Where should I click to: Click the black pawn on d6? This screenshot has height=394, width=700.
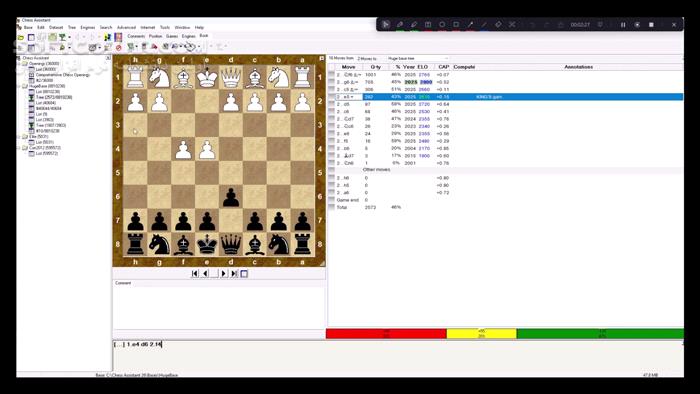[x=231, y=197]
